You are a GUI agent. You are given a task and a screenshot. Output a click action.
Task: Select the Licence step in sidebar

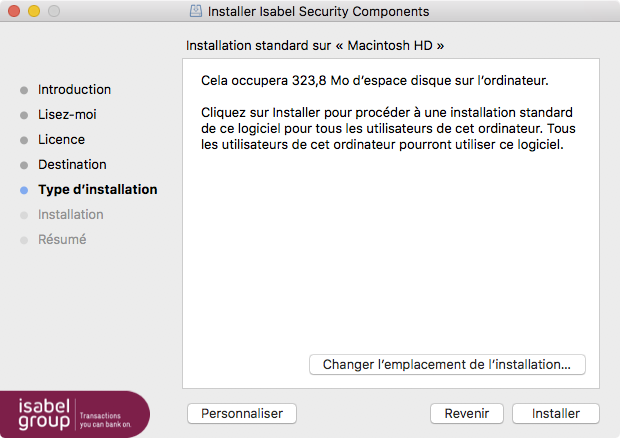(61, 140)
